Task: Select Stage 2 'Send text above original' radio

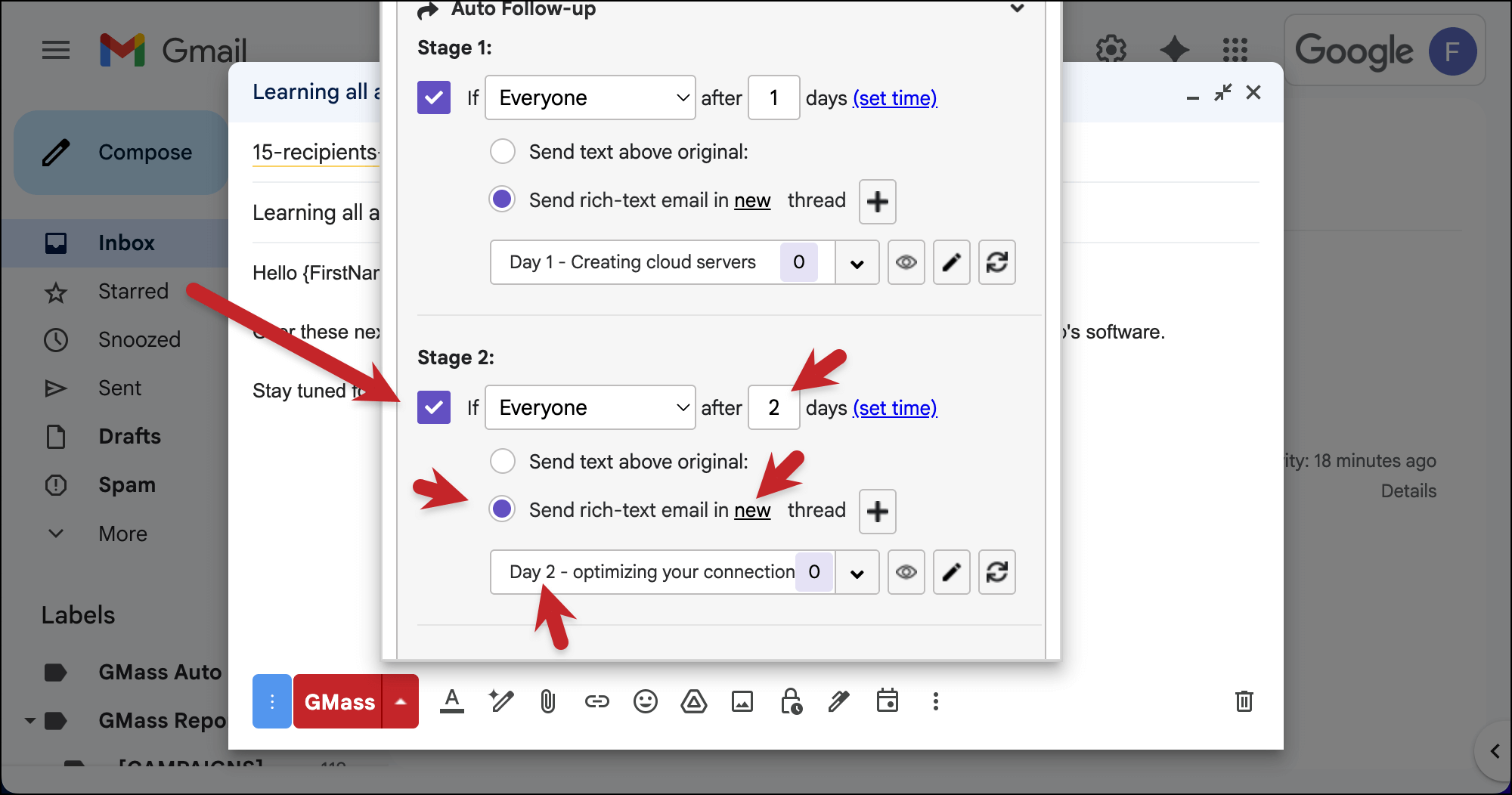Action: pos(503,461)
